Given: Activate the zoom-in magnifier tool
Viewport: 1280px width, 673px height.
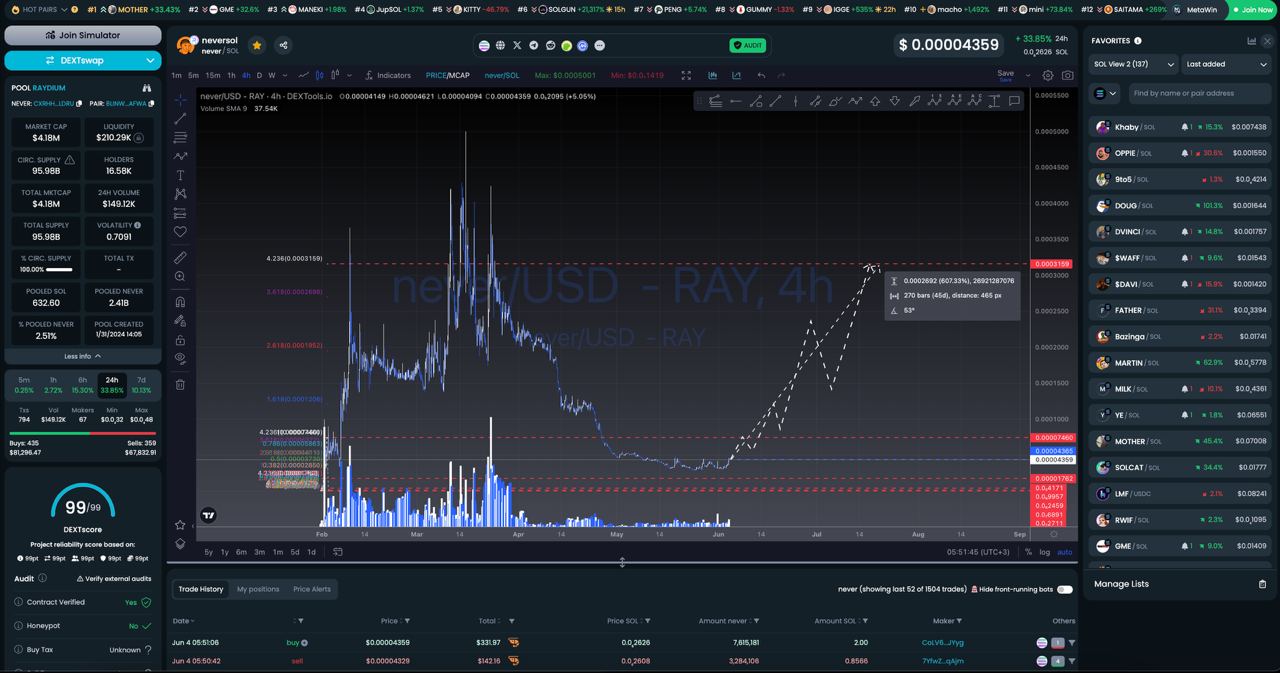Looking at the screenshot, I should click(180, 277).
